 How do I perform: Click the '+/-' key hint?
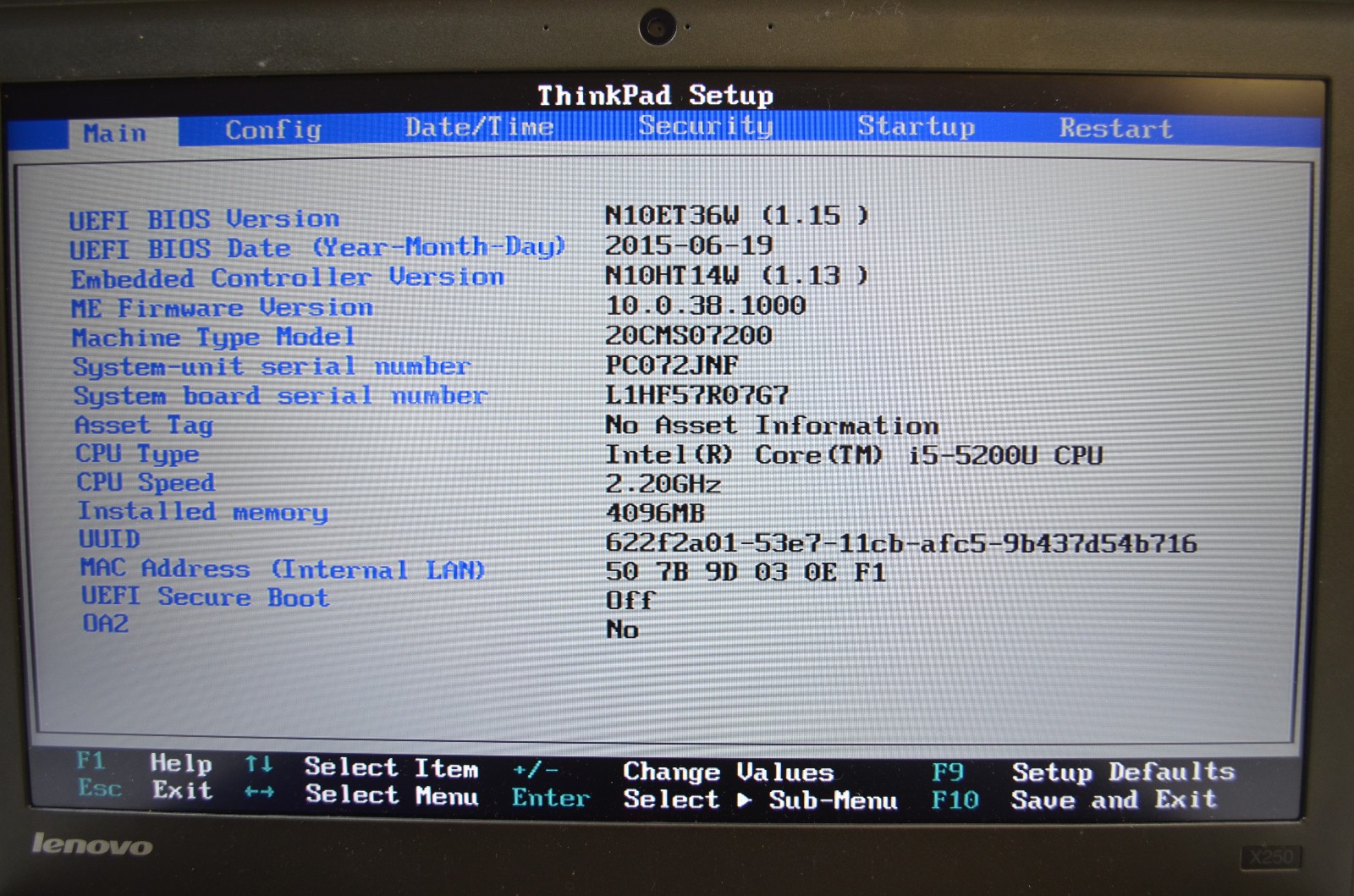click(536, 771)
